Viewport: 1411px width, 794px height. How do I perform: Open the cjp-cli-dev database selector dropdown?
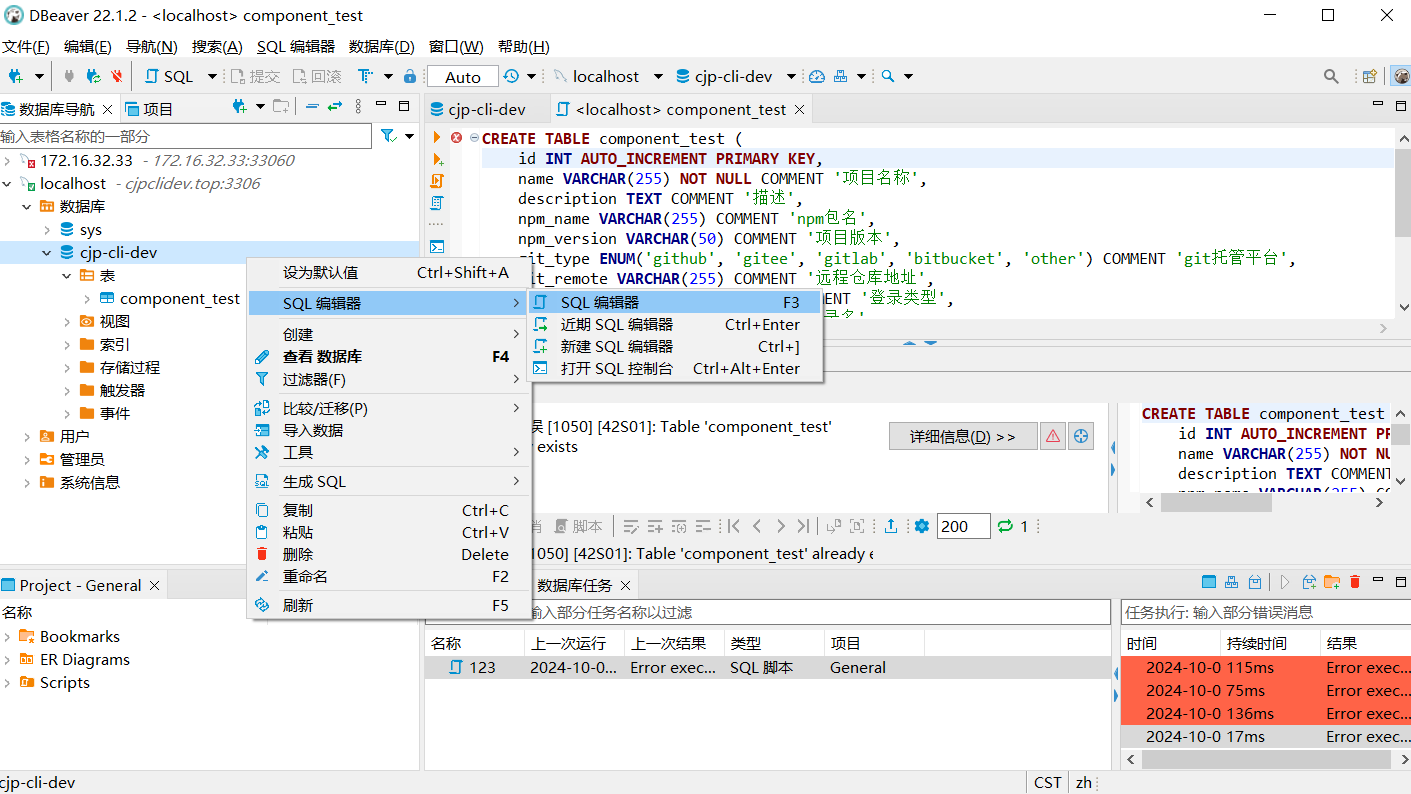791,76
